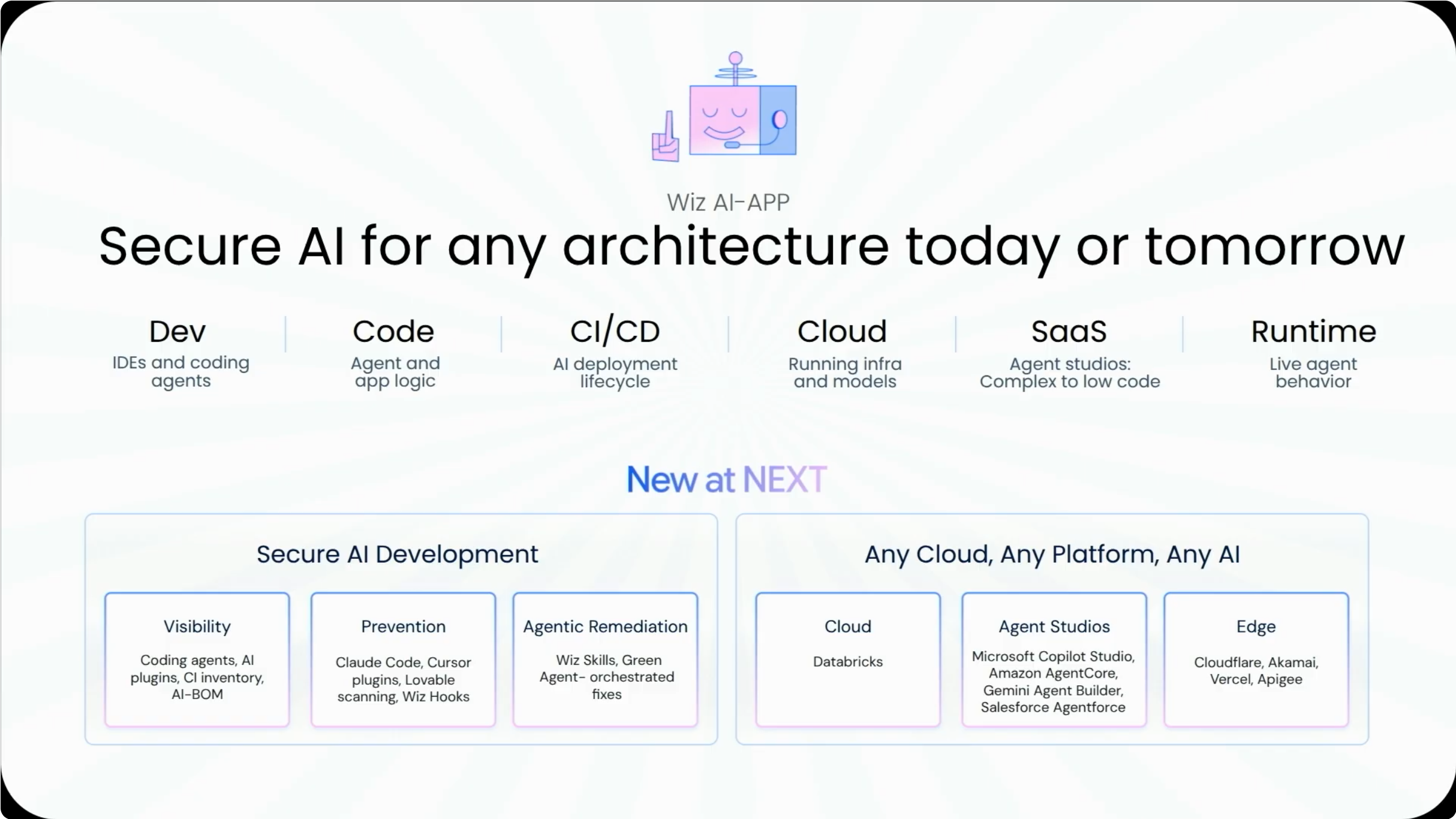Select the Prevention card
This screenshot has height=819, width=1456.
[x=403, y=660]
